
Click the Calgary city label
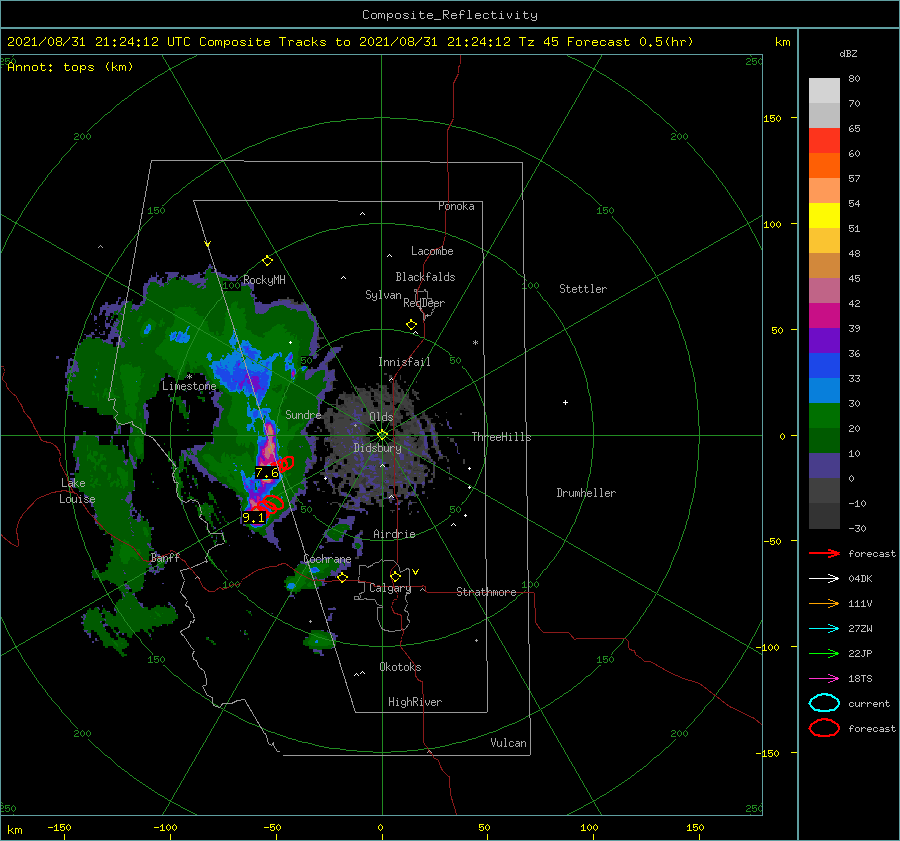(390, 588)
